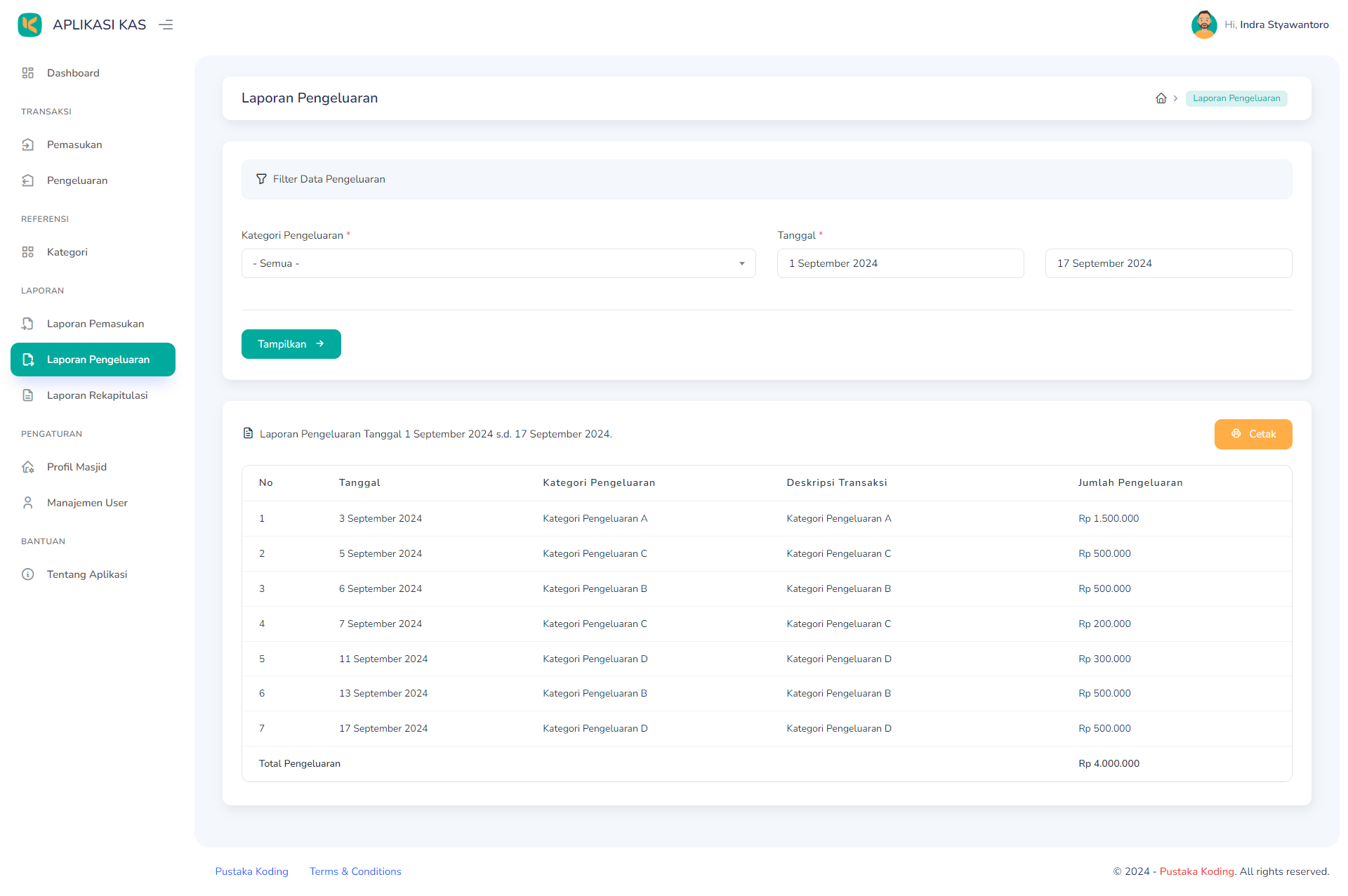Click the home breadcrumb icon
This screenshot has width=1348, height=896.
click(x=1160, y=98)
